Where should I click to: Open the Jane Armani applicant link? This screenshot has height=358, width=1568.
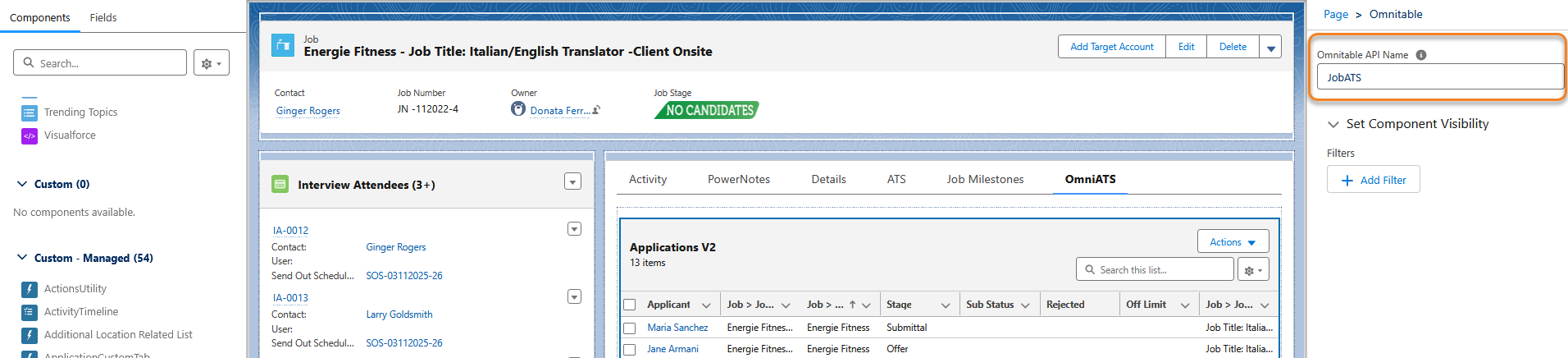pos(672,349)
